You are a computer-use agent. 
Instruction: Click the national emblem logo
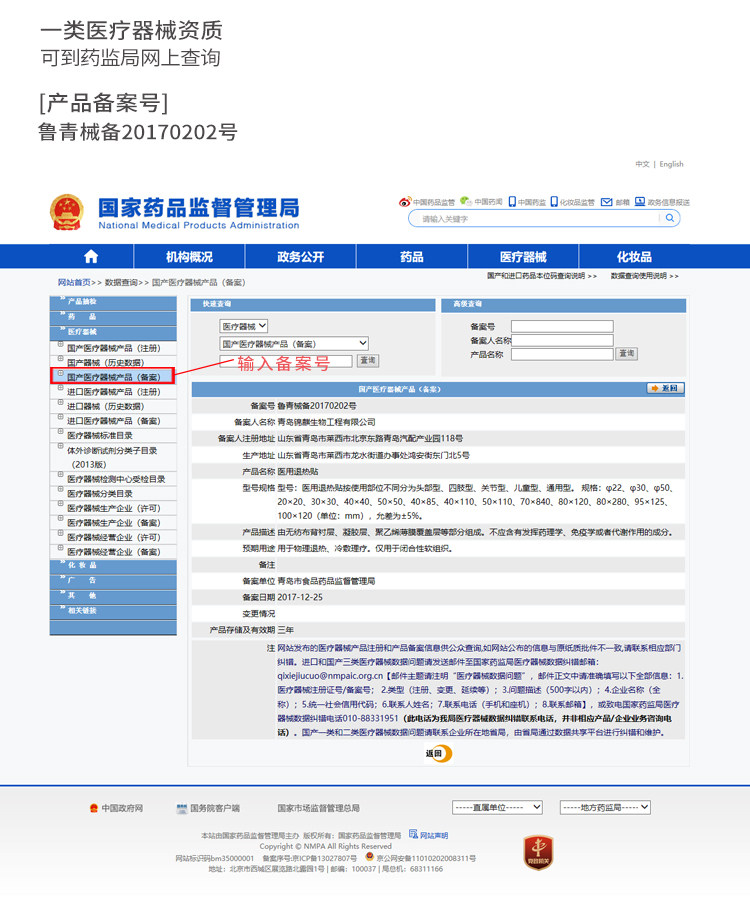coord(67,212)
